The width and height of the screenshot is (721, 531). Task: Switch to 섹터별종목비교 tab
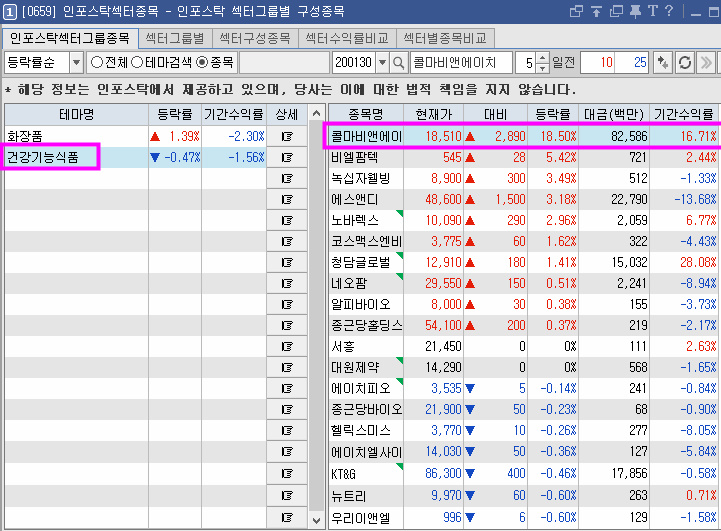445,38
